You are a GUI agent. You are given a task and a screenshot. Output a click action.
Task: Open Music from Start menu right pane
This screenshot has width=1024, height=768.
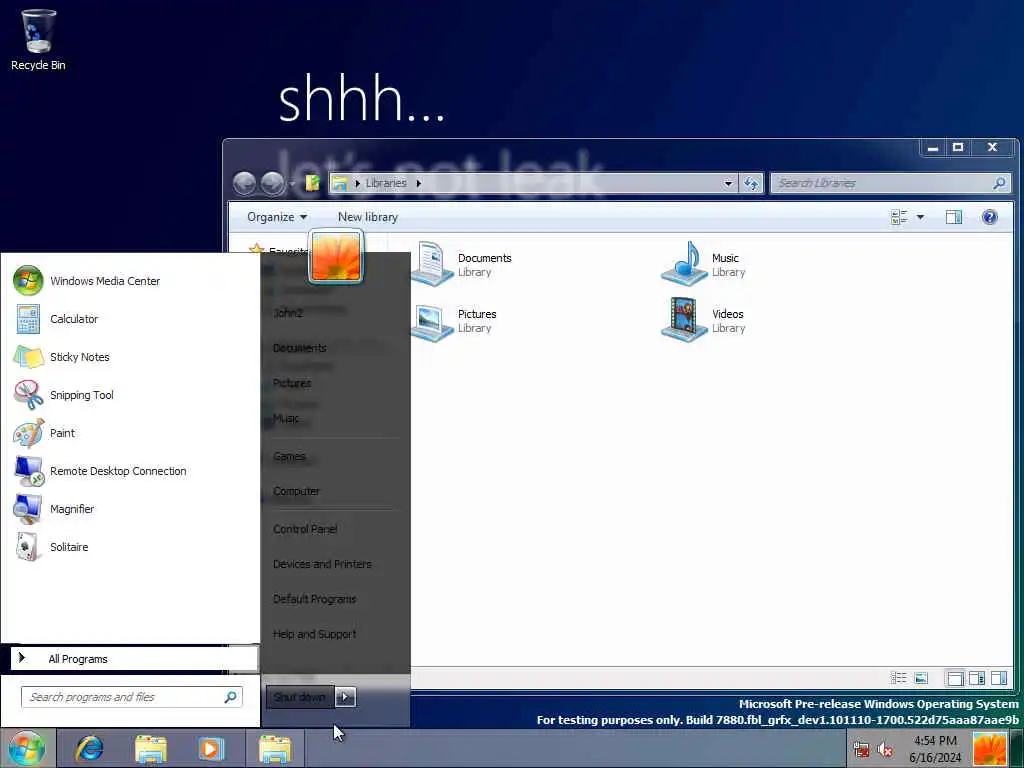tap(285, 418)
